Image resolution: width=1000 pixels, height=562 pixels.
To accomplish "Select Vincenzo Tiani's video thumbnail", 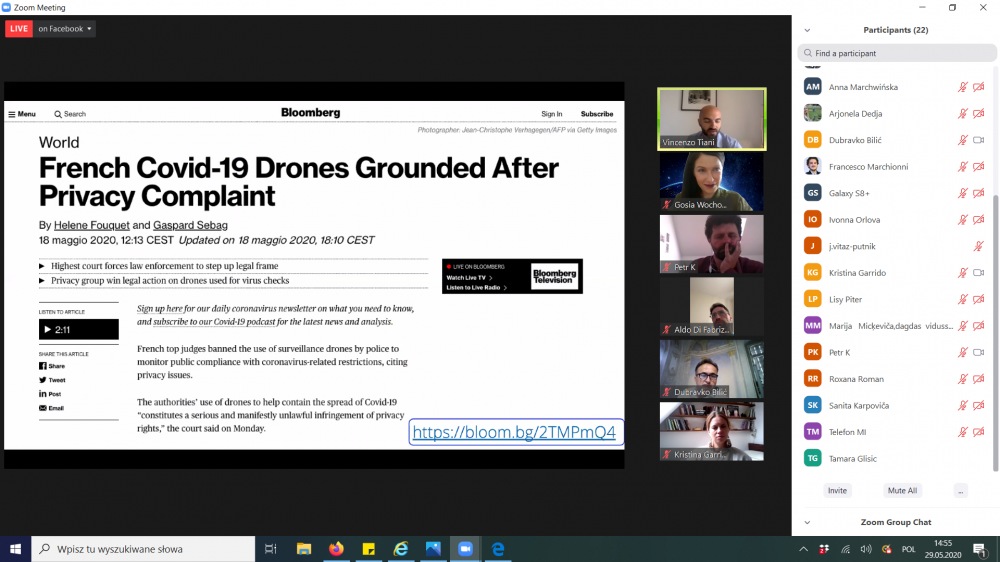I will tap(712, 119).
